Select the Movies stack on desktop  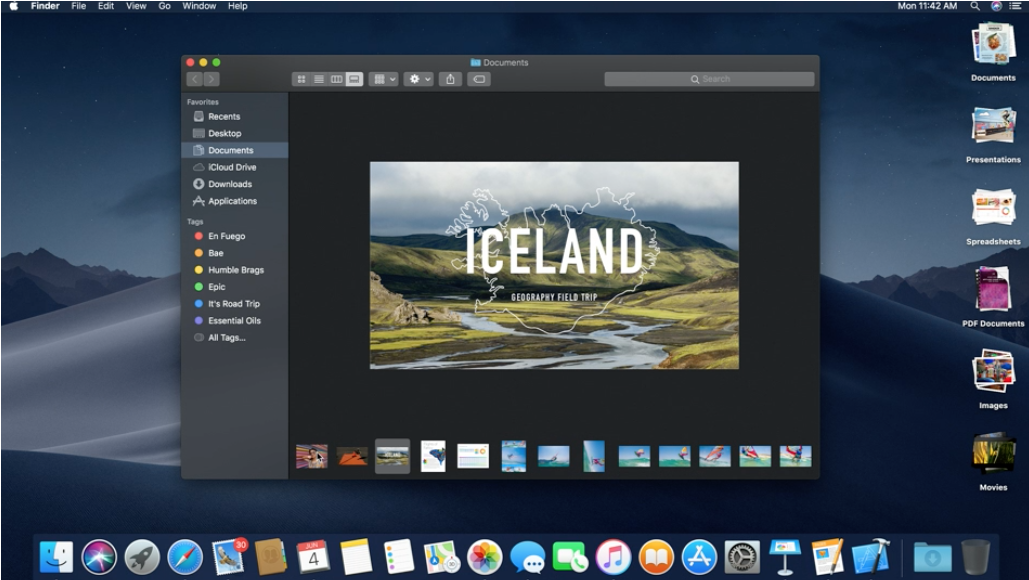(x=993, y=461)
